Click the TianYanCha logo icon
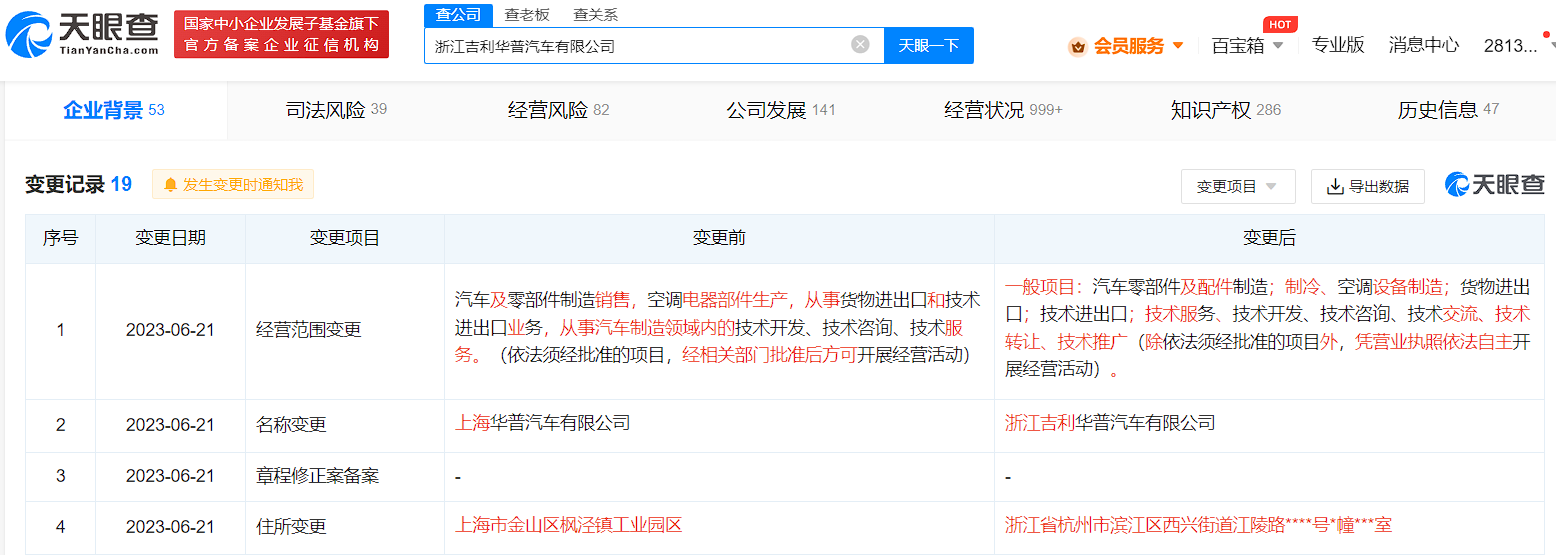The height and width of the screenshot is (555, 1556). click(x=28, y=35)
